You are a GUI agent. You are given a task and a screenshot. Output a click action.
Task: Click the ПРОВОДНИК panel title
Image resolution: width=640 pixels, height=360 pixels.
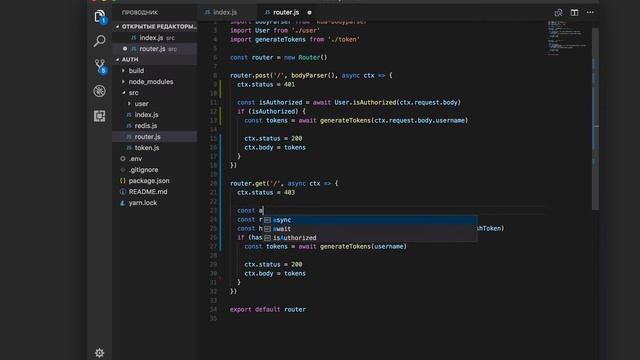pos(140,13)
